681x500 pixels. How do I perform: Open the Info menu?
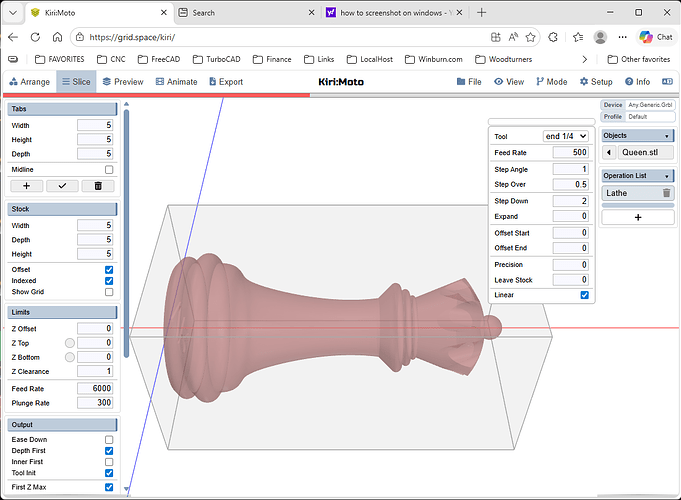(638, 82)
